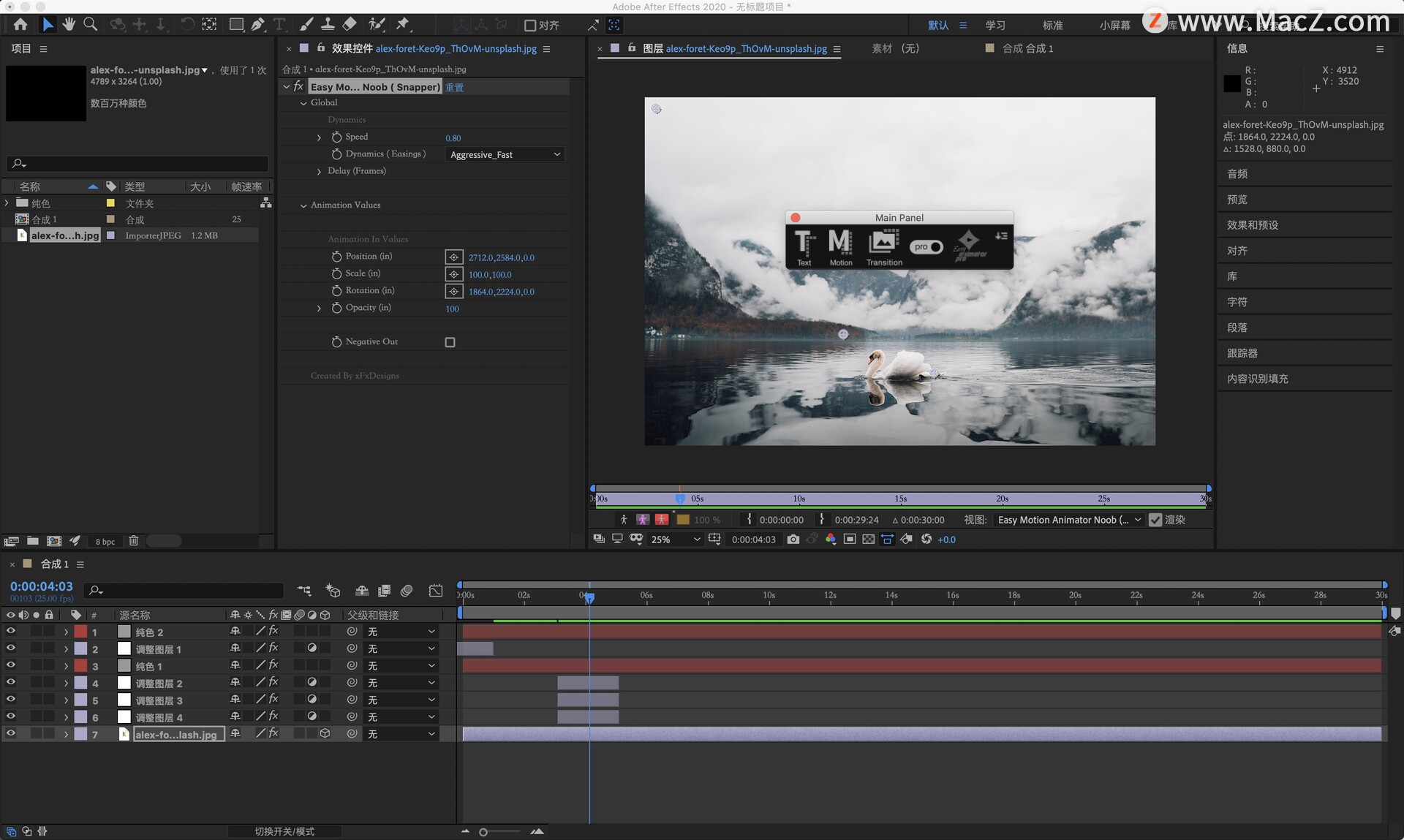Viewport: 1404px width, 840px height.
Task: Delete selected item with trash icon
Action: [x=133, y=541]
